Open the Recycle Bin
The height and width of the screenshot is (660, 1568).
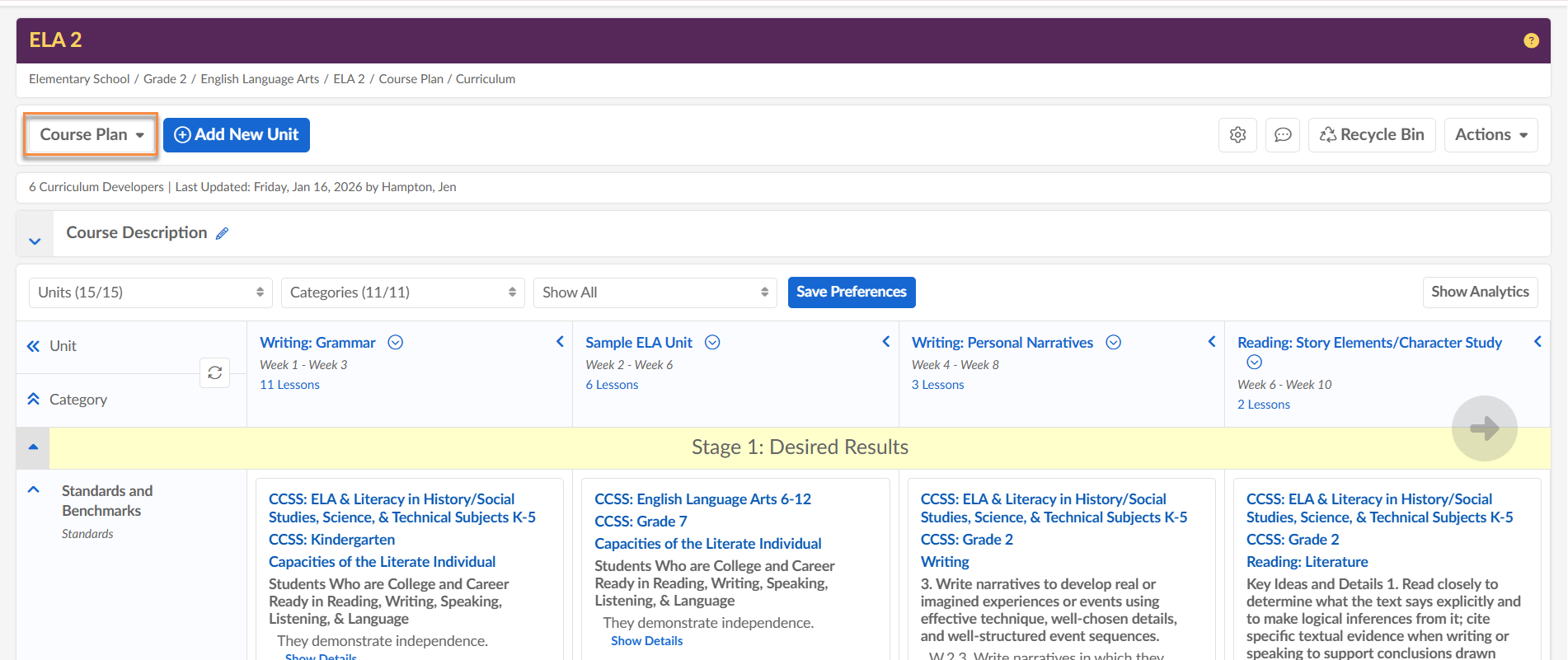[1372, 135]
